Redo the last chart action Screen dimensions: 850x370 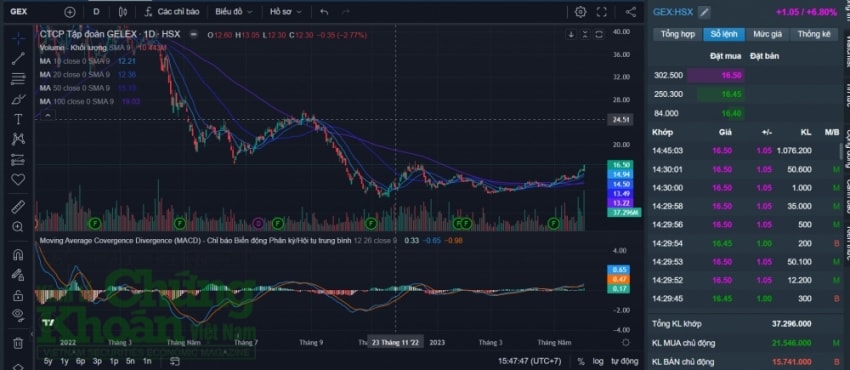coord(345,11)
